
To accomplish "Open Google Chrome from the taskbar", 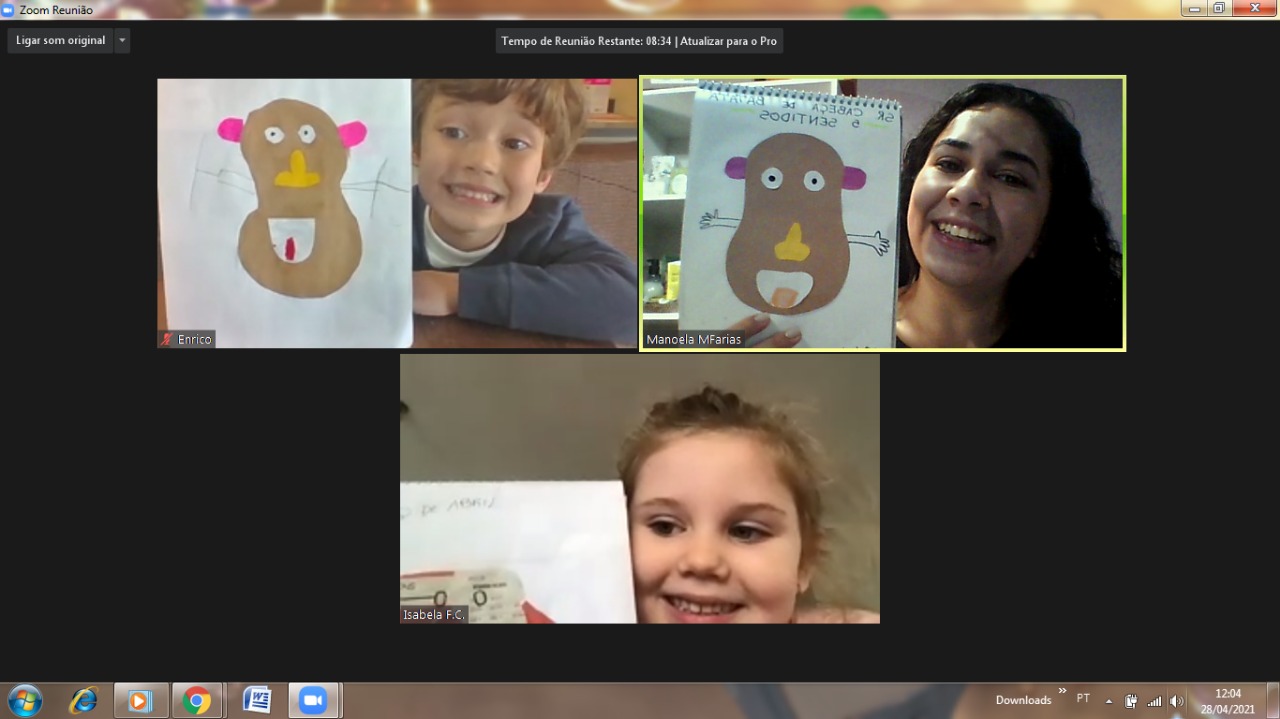I will pyautogui.click(x=197, y=700).
